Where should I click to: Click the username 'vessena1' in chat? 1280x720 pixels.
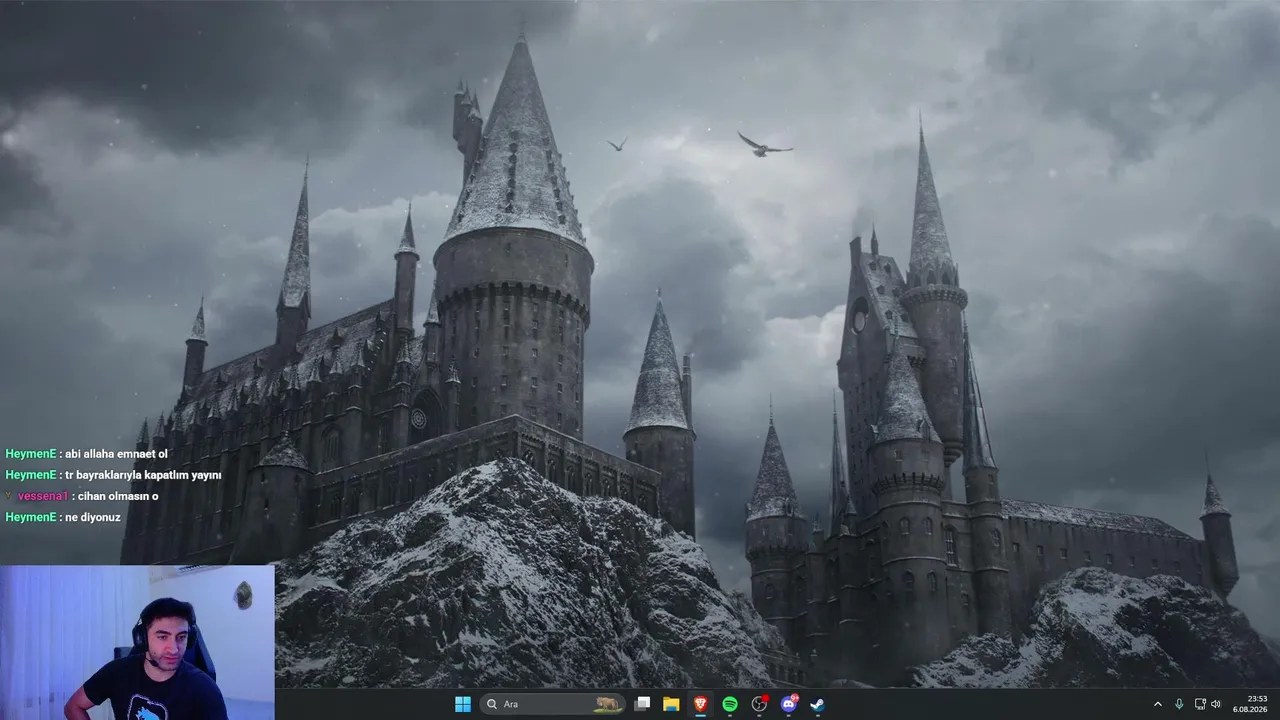(42, 496)
